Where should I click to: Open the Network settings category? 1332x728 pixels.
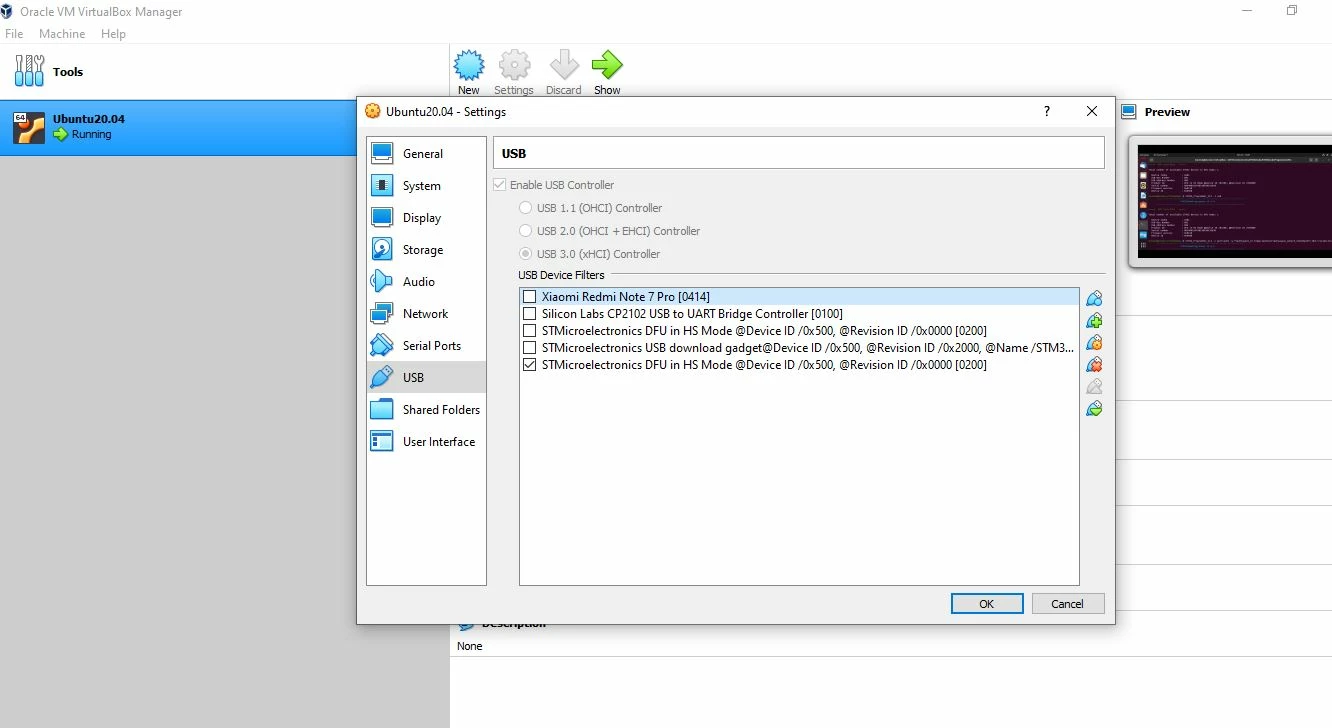426,314
